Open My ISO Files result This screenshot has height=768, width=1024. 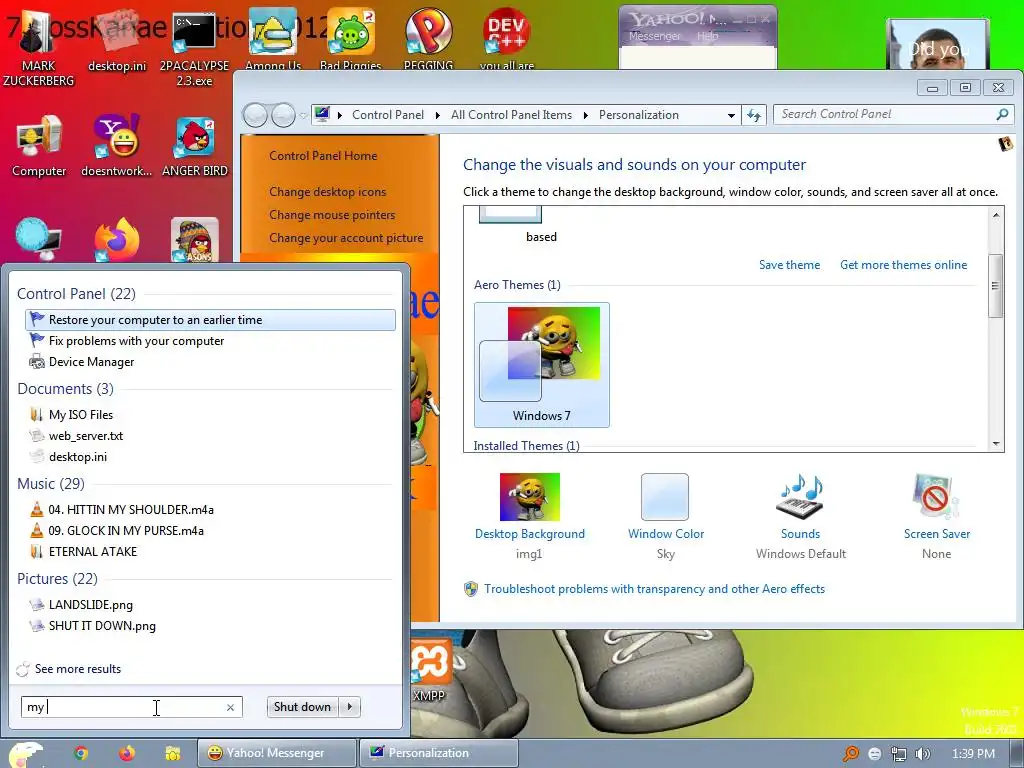click(210, 415)
